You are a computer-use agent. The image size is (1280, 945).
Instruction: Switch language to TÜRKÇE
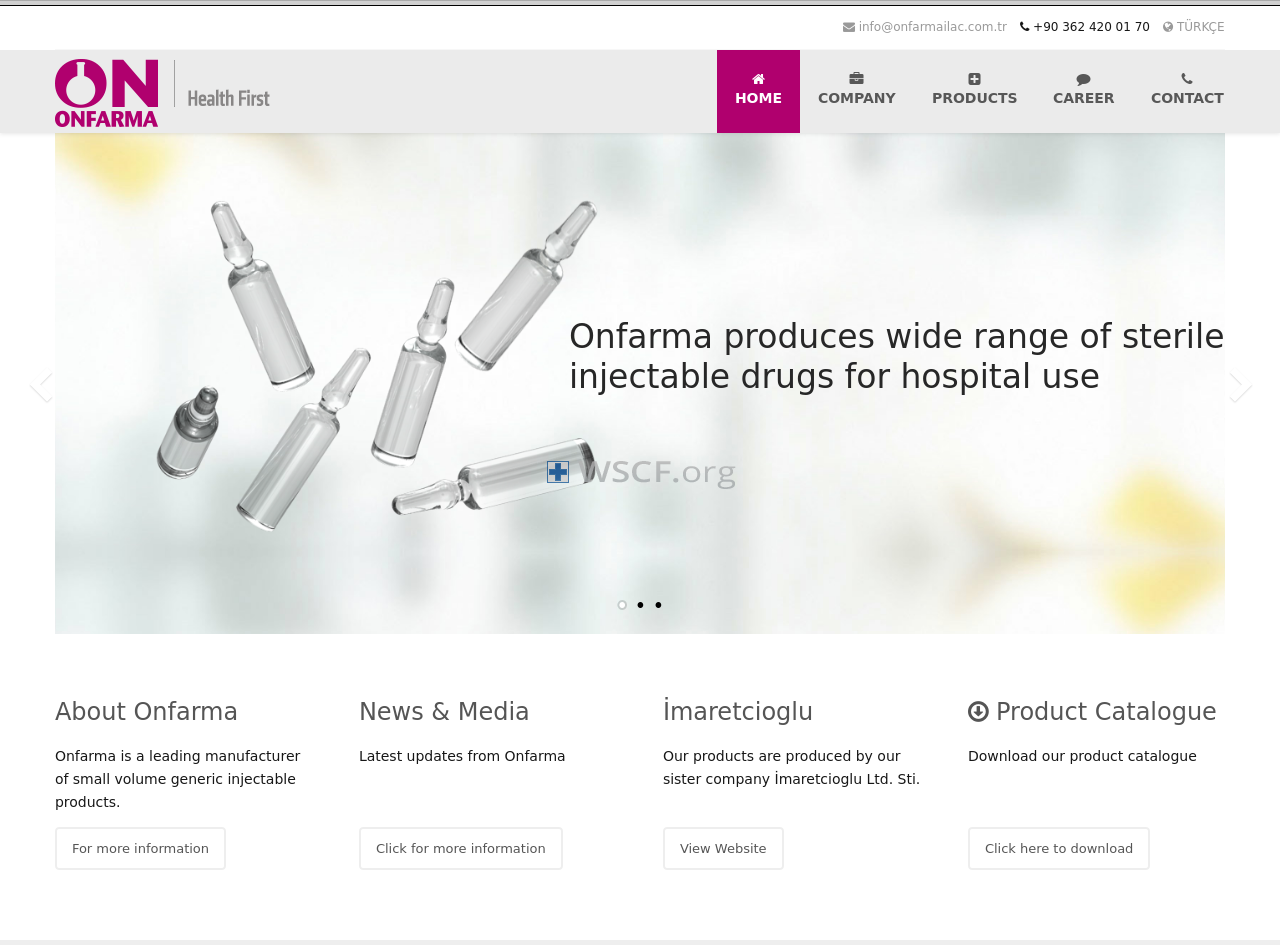point(1200,27)
